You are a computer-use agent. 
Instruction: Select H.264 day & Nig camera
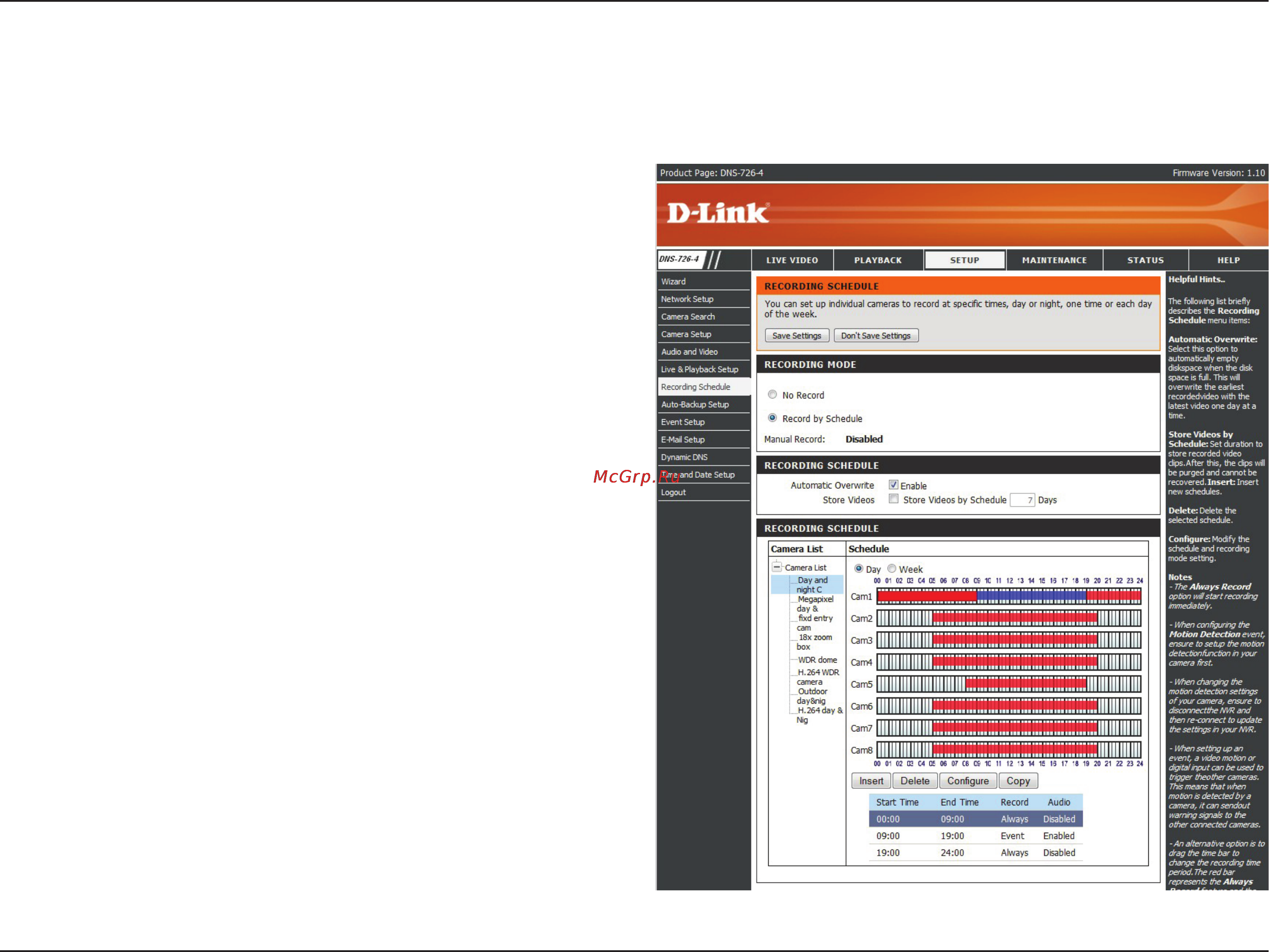tap(819, 715)
